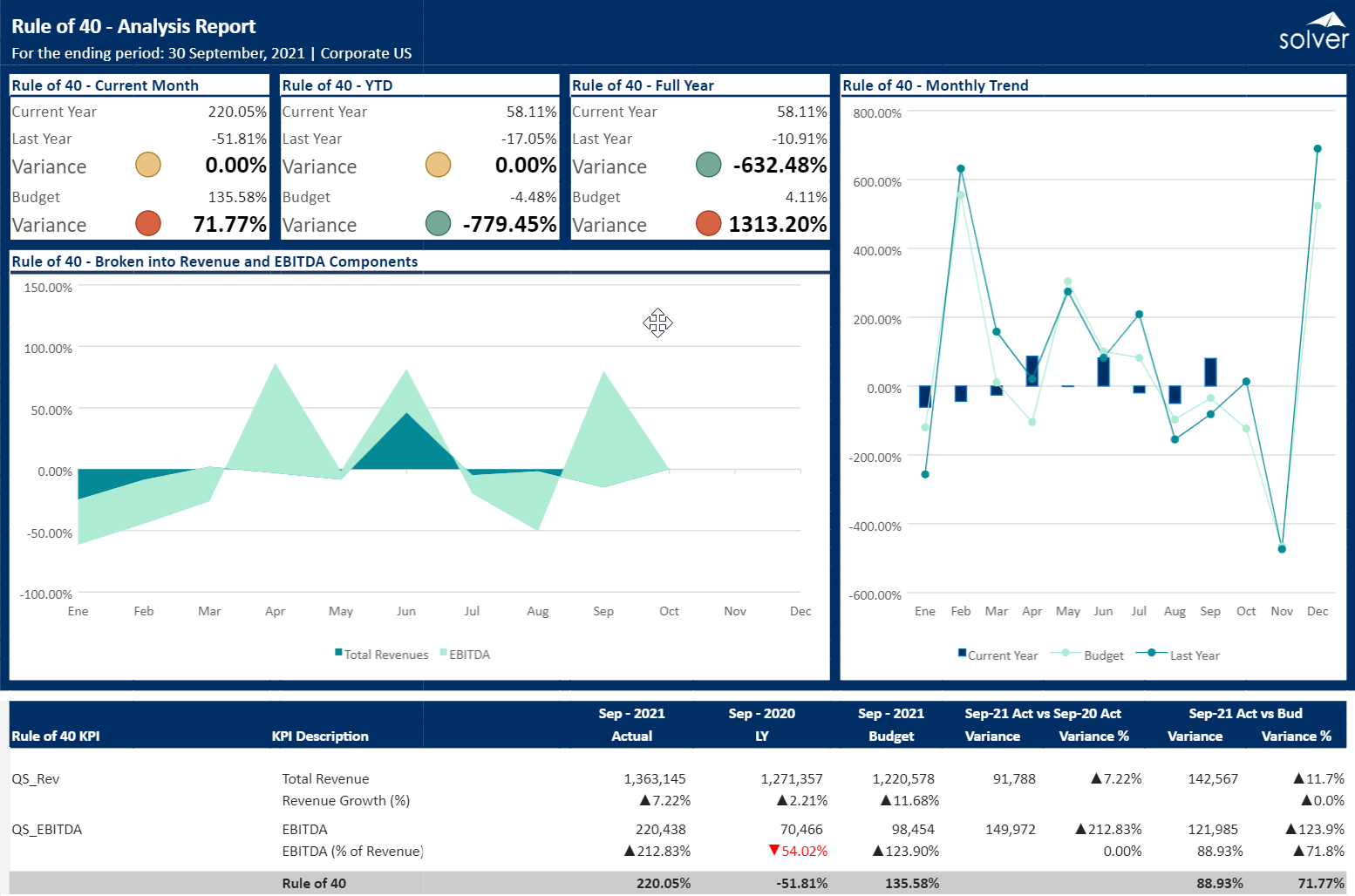Click the 1,271,357 last-year revenue cell
The height and width of the screenshot is (896, 1355).
[792, 779]
